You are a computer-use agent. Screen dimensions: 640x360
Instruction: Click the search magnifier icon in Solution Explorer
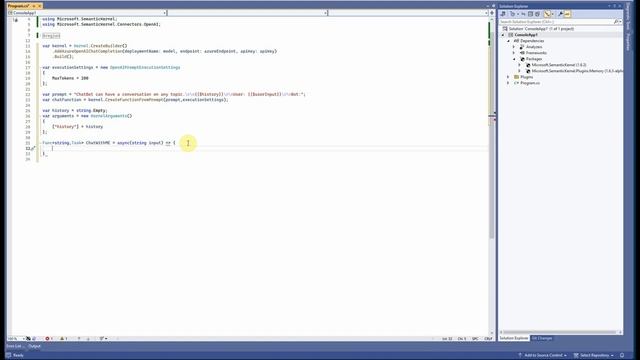point(616,22)
